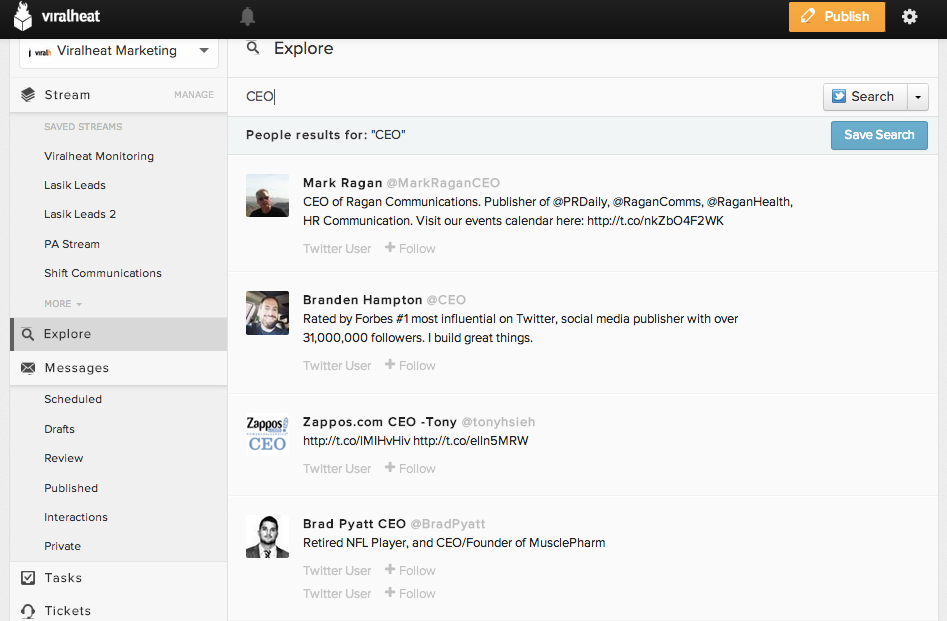Open the notifications bell icon
Viewport: 947px width, 621px height.
(x=248, y=16)
